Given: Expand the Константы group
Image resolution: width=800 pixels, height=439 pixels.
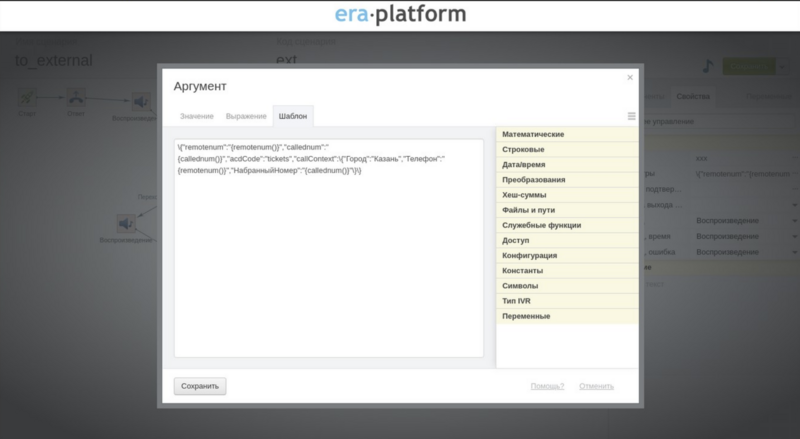Looking at the screenshot, I should 567,271.
